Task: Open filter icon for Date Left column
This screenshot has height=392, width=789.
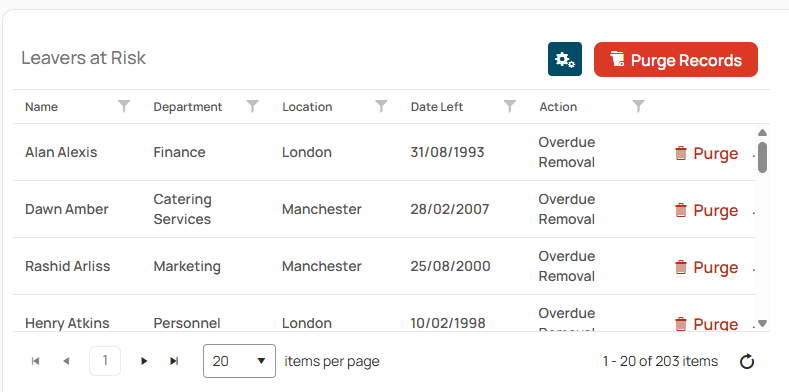Action: [x=510, y=106]
